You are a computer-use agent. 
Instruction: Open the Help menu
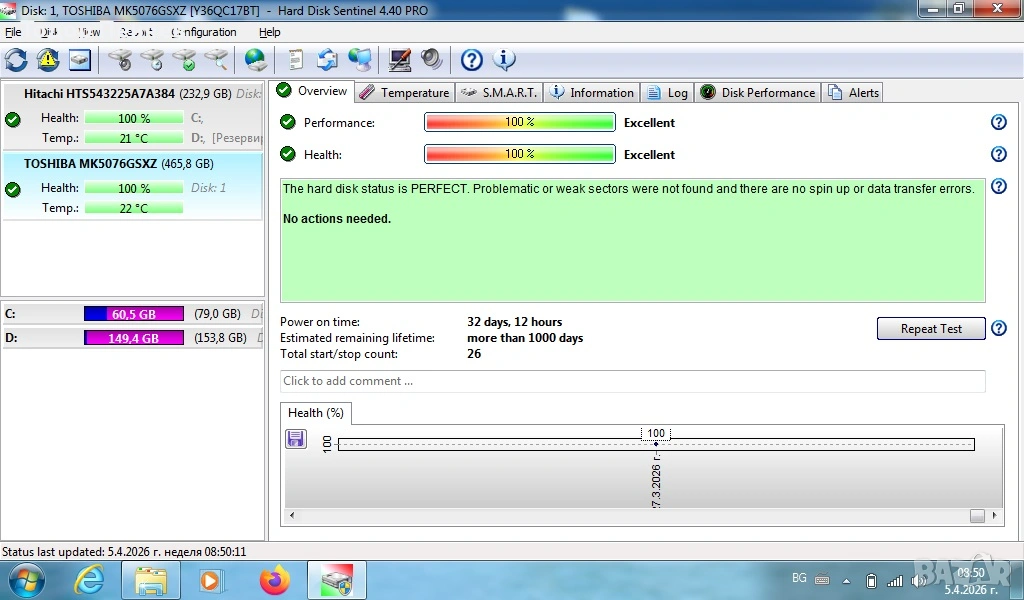tap(270, 32)
